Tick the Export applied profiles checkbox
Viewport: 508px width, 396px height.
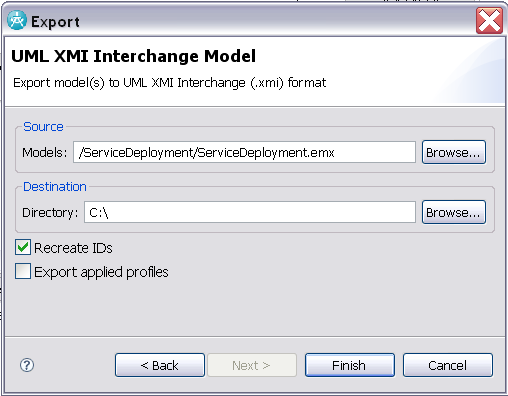pos(23,271)
